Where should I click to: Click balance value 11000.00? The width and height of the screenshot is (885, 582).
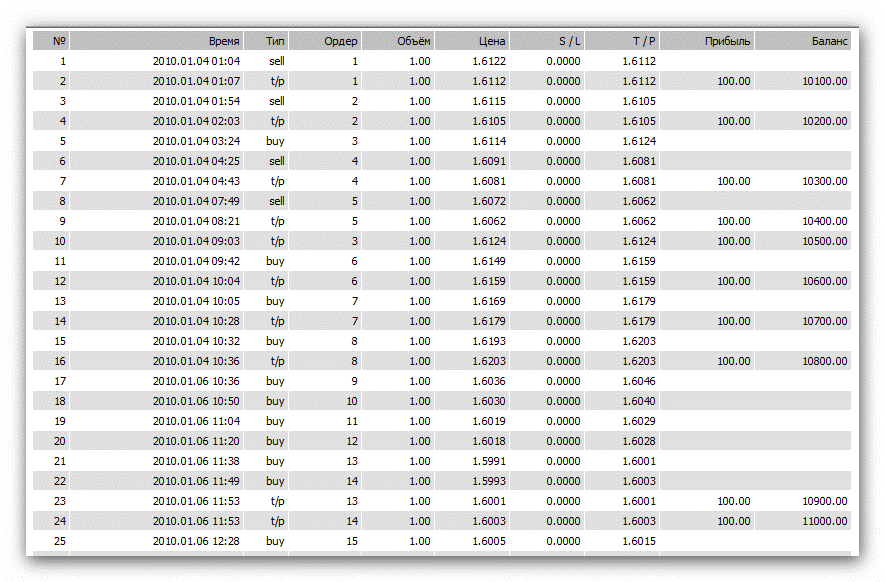tap(825, 522)
